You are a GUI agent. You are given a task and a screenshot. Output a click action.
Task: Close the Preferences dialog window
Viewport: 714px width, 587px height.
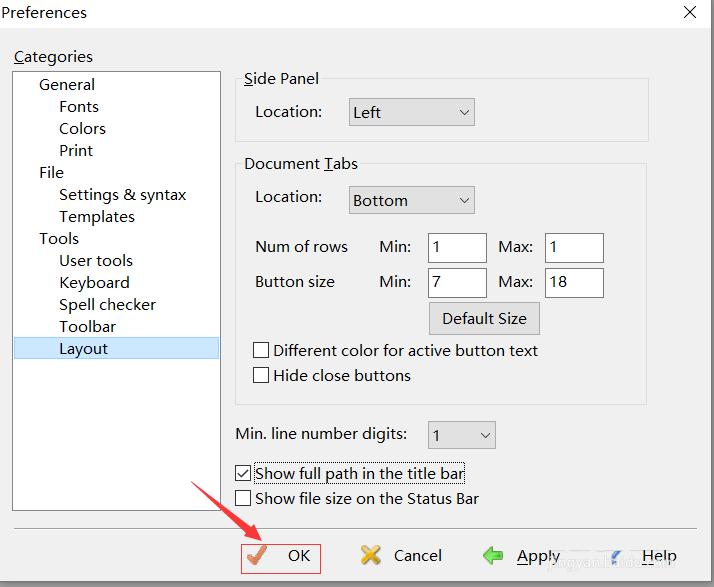pyautogui.click(x=690, y=13)
